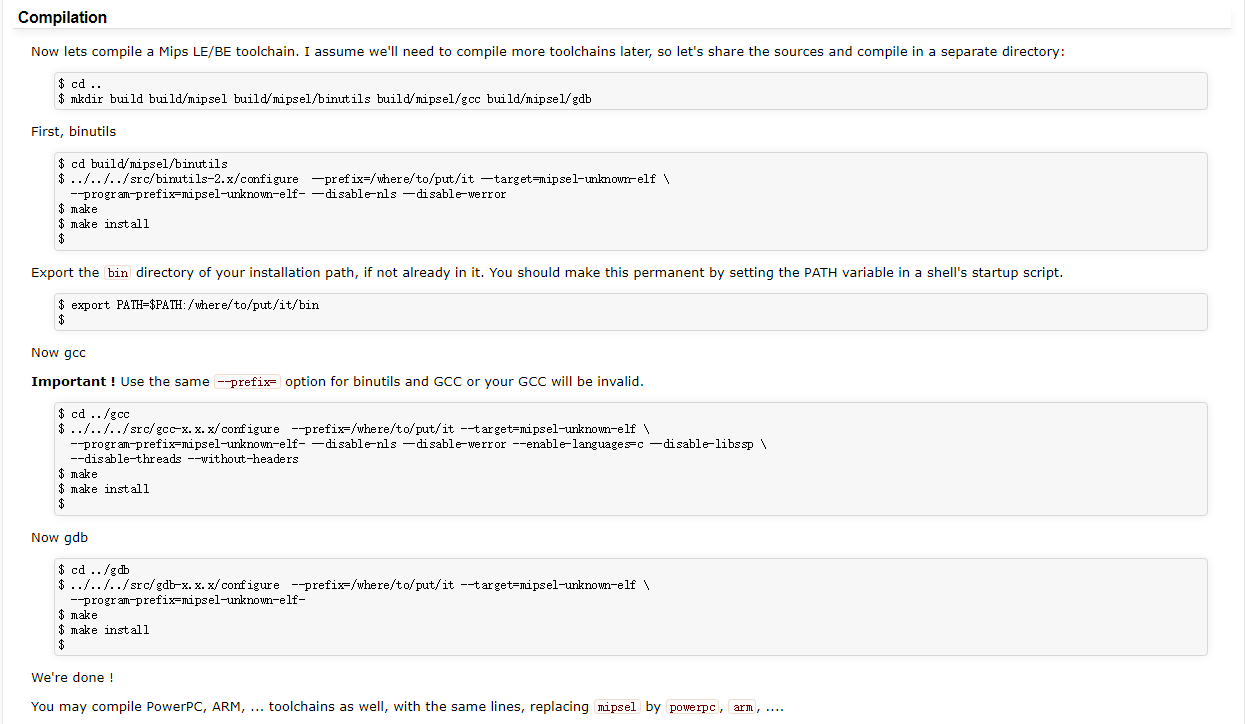The height and width of the screenshot is (724, 1245).
Task: Click the "--disable-nls --disable-werror" line in binutils block
Action: [288, 194]
